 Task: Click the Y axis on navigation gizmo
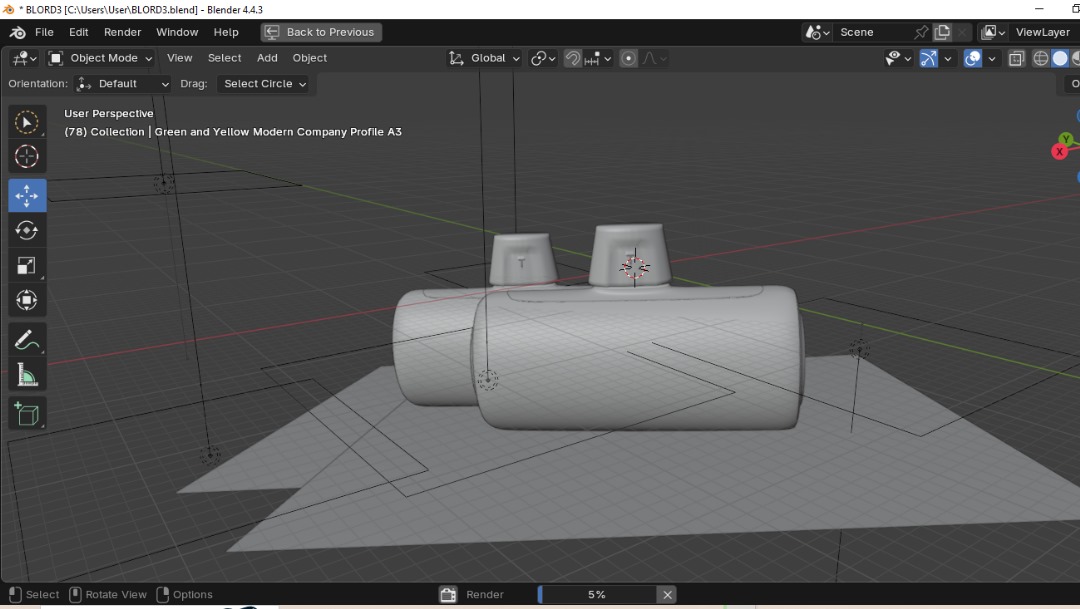coord(1066,138)
